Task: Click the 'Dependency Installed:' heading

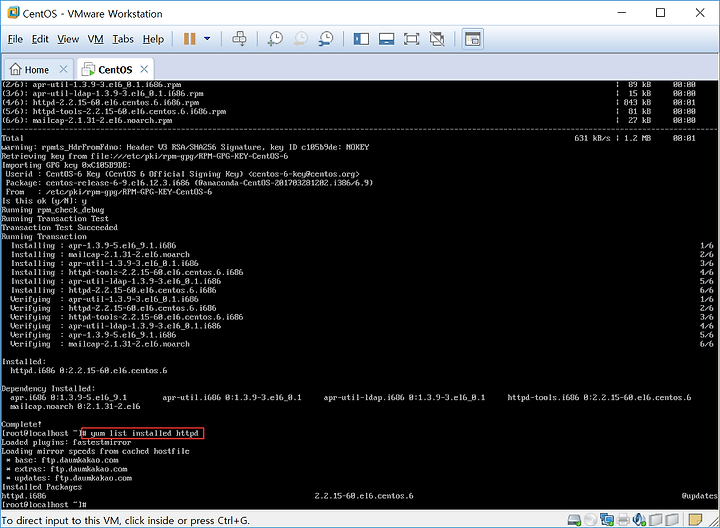Action: pyautogui.click(x=48, y=388)
